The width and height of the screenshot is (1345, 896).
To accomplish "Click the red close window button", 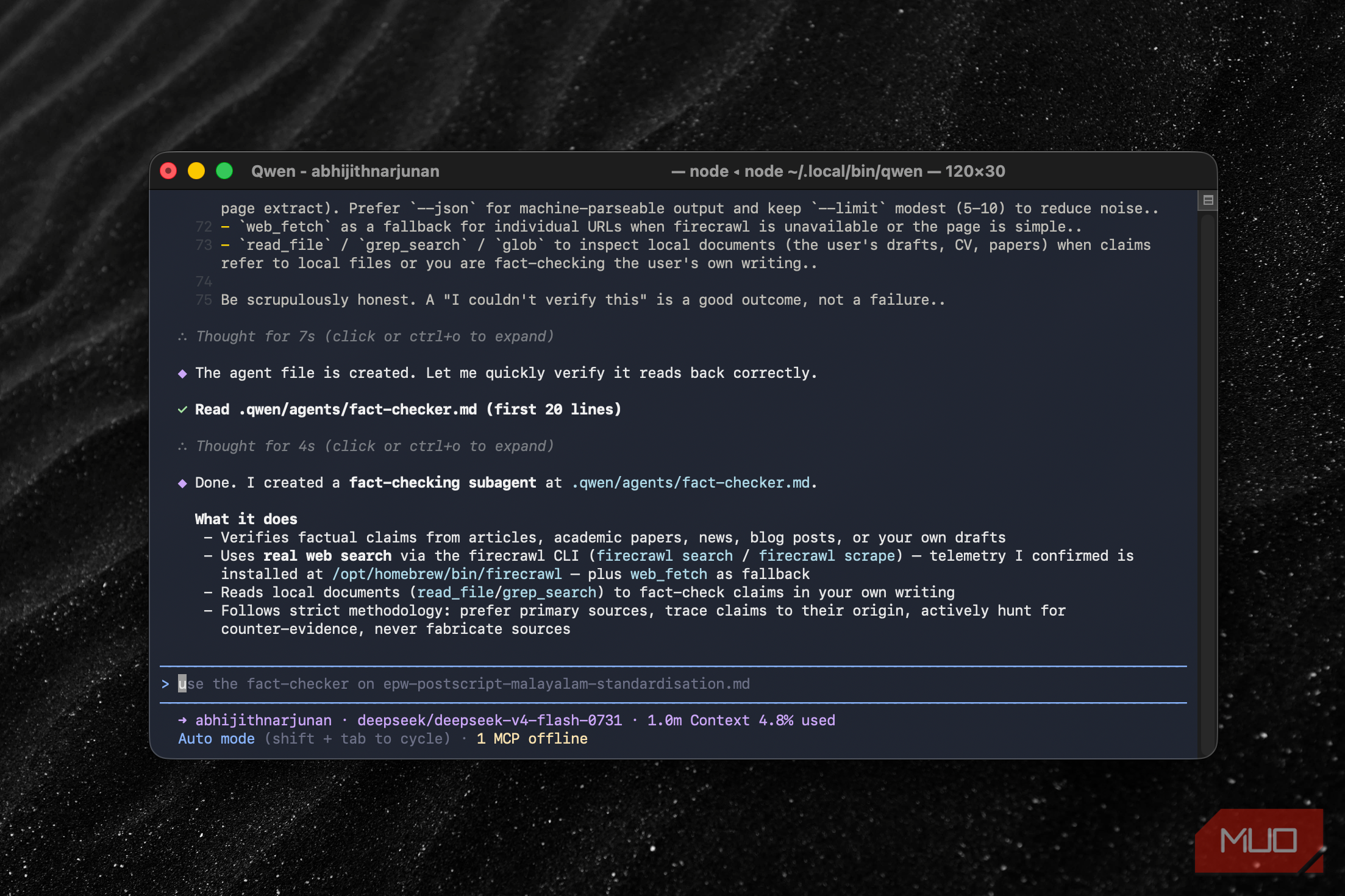I will (x=168, y=171).
